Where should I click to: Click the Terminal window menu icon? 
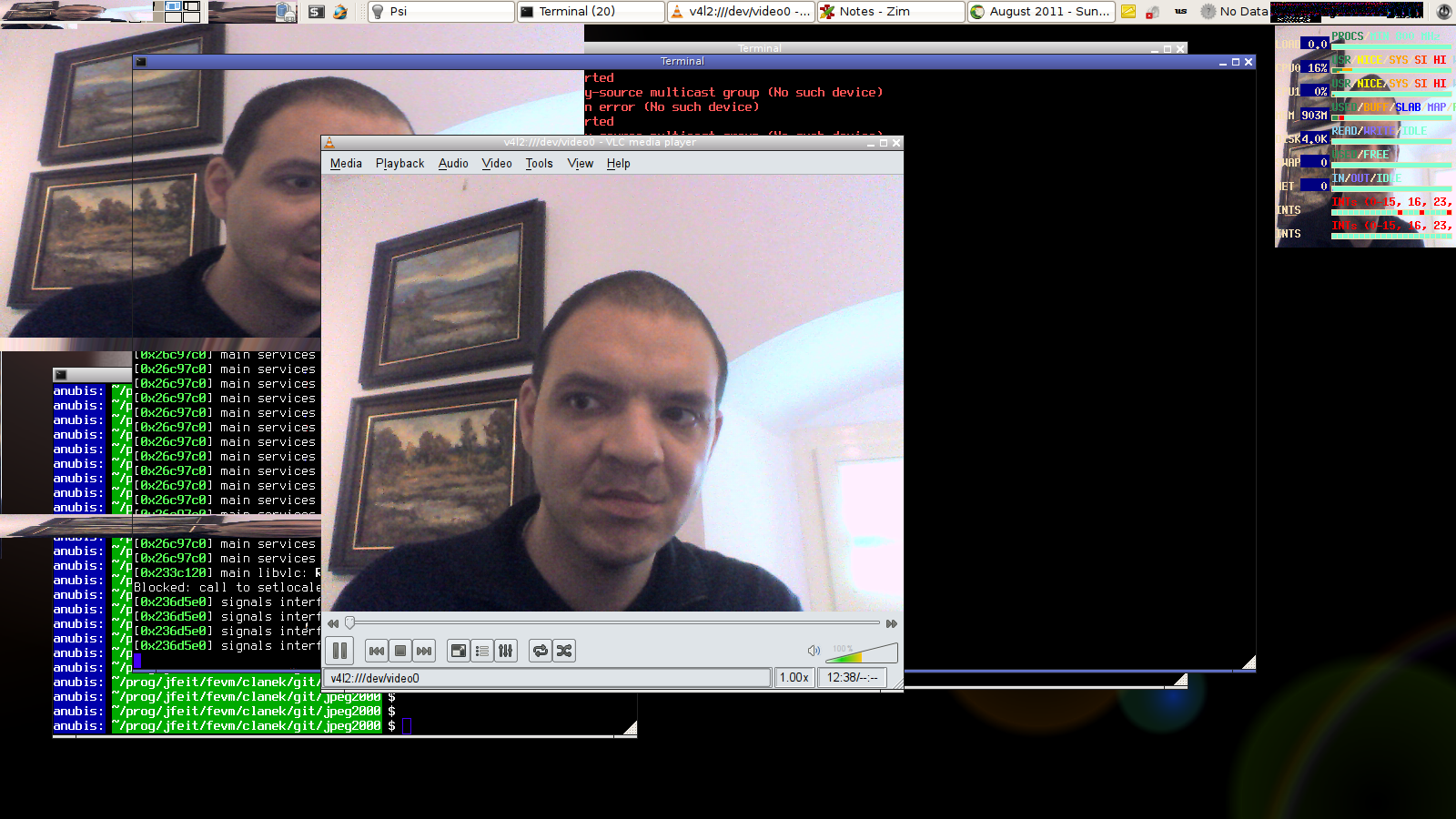tap(141, 62)
